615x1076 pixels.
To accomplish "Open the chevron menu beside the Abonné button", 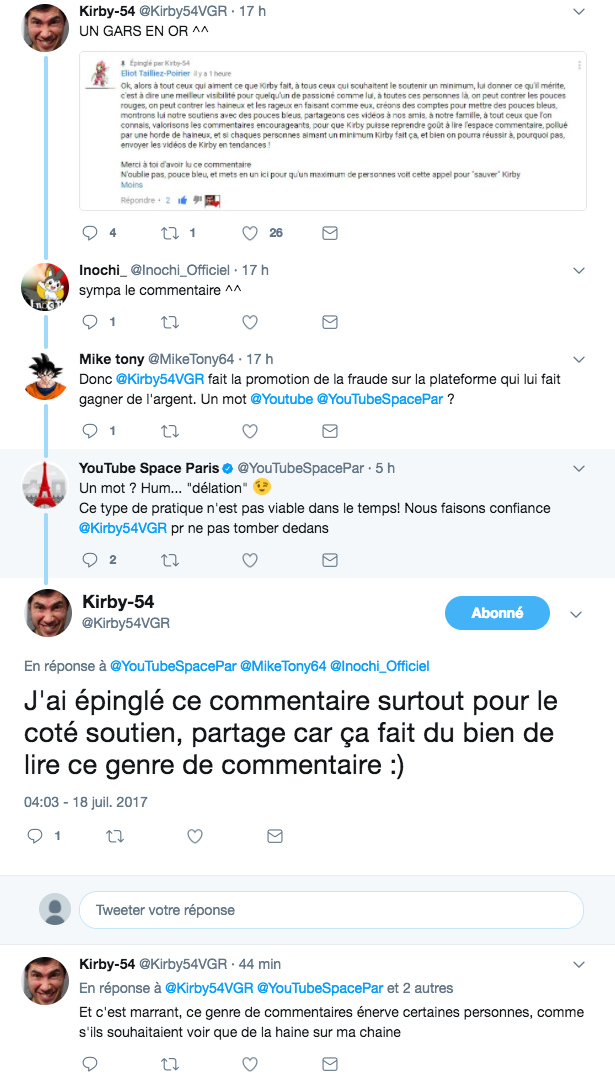I will (575, 613).
